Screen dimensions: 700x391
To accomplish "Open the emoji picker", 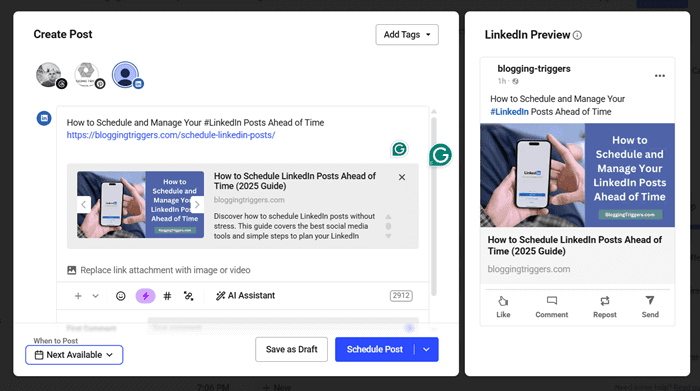I will (x=121, y=296).
